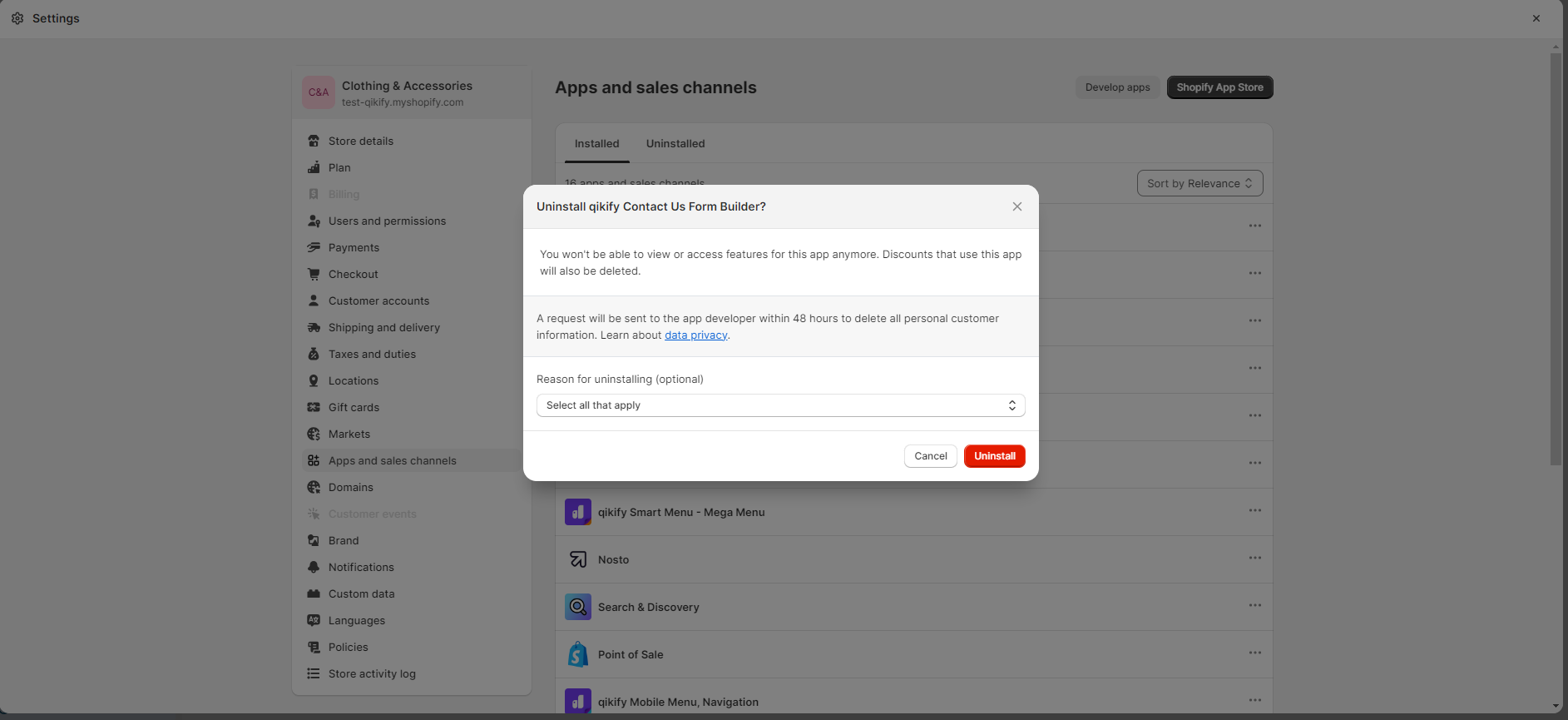Open more actions menu for Nosto
This screenshot has width=1568, height=720.
coord(1255,558)
